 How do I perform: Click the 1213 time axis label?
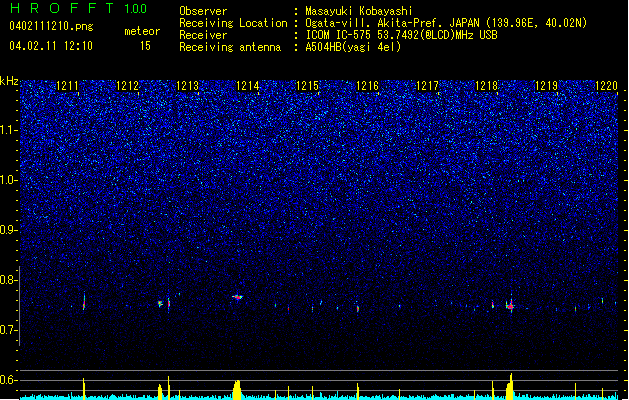[x=187, y=86]
